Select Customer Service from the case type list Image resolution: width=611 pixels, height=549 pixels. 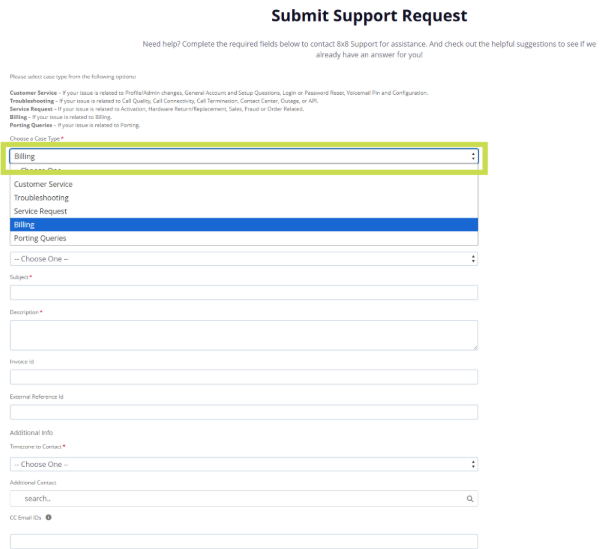coord(43,185)
